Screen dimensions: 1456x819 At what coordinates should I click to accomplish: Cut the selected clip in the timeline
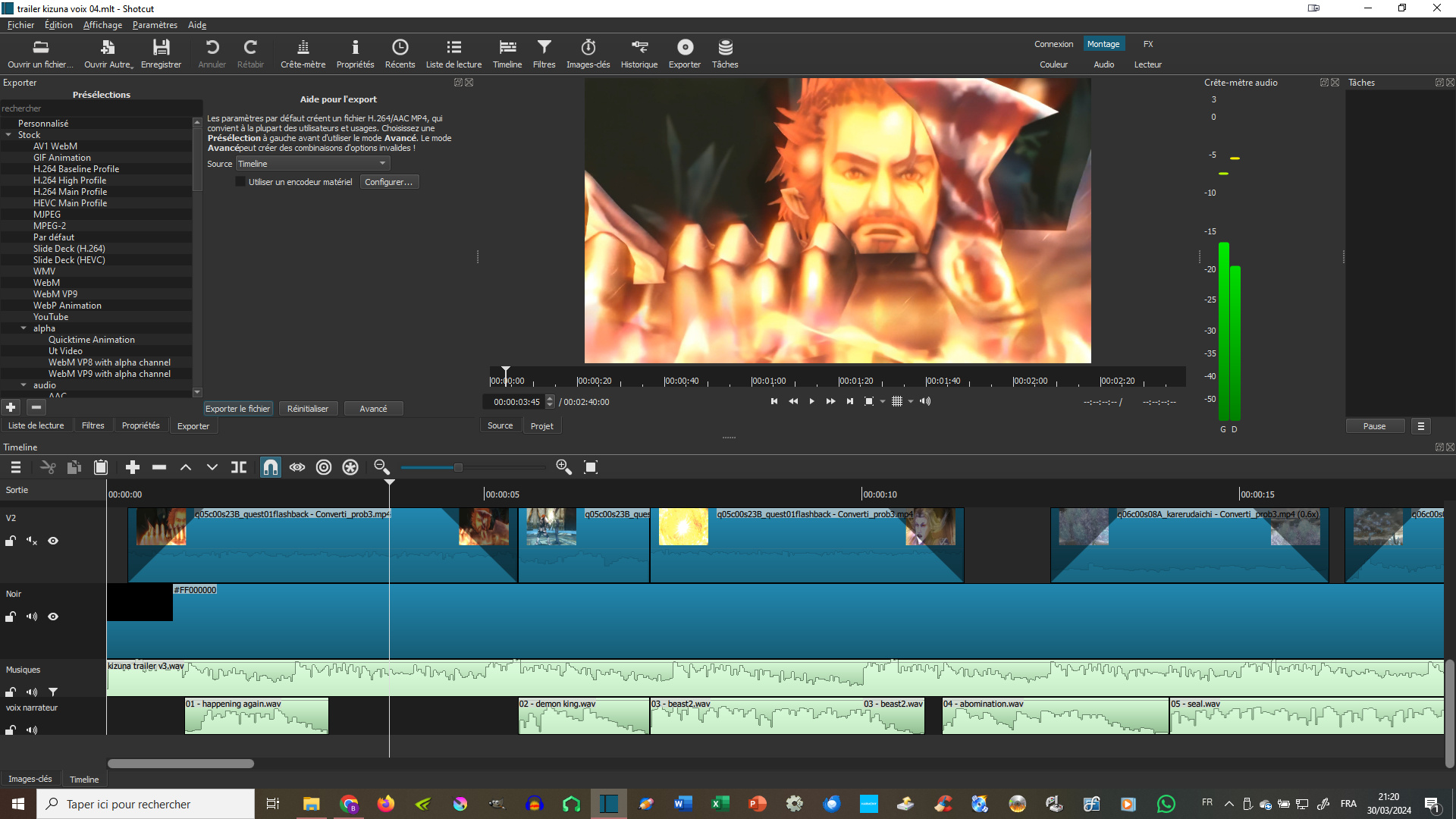click(48, 467)
